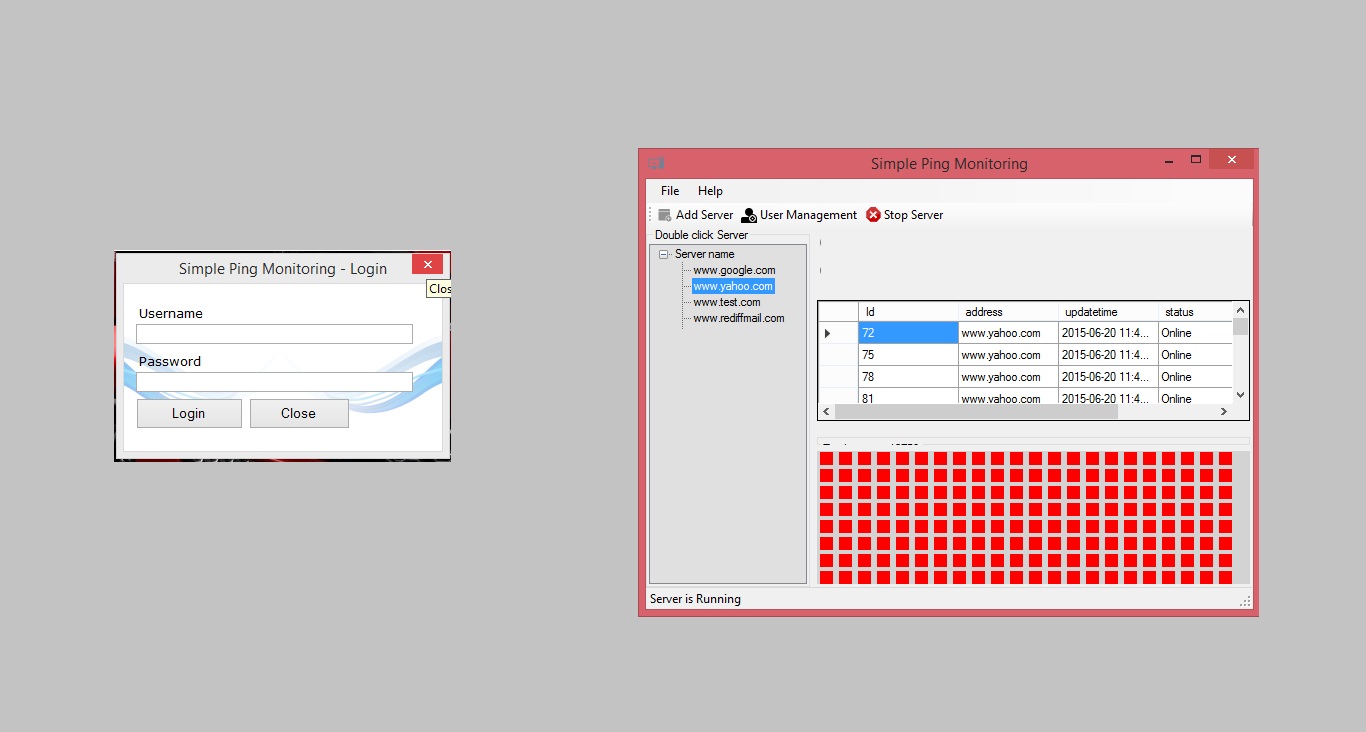Image resolution: width=1366 pixels, height=732 pixels.
Task: Click the updatetime column header
Action: click(1108, 312)
